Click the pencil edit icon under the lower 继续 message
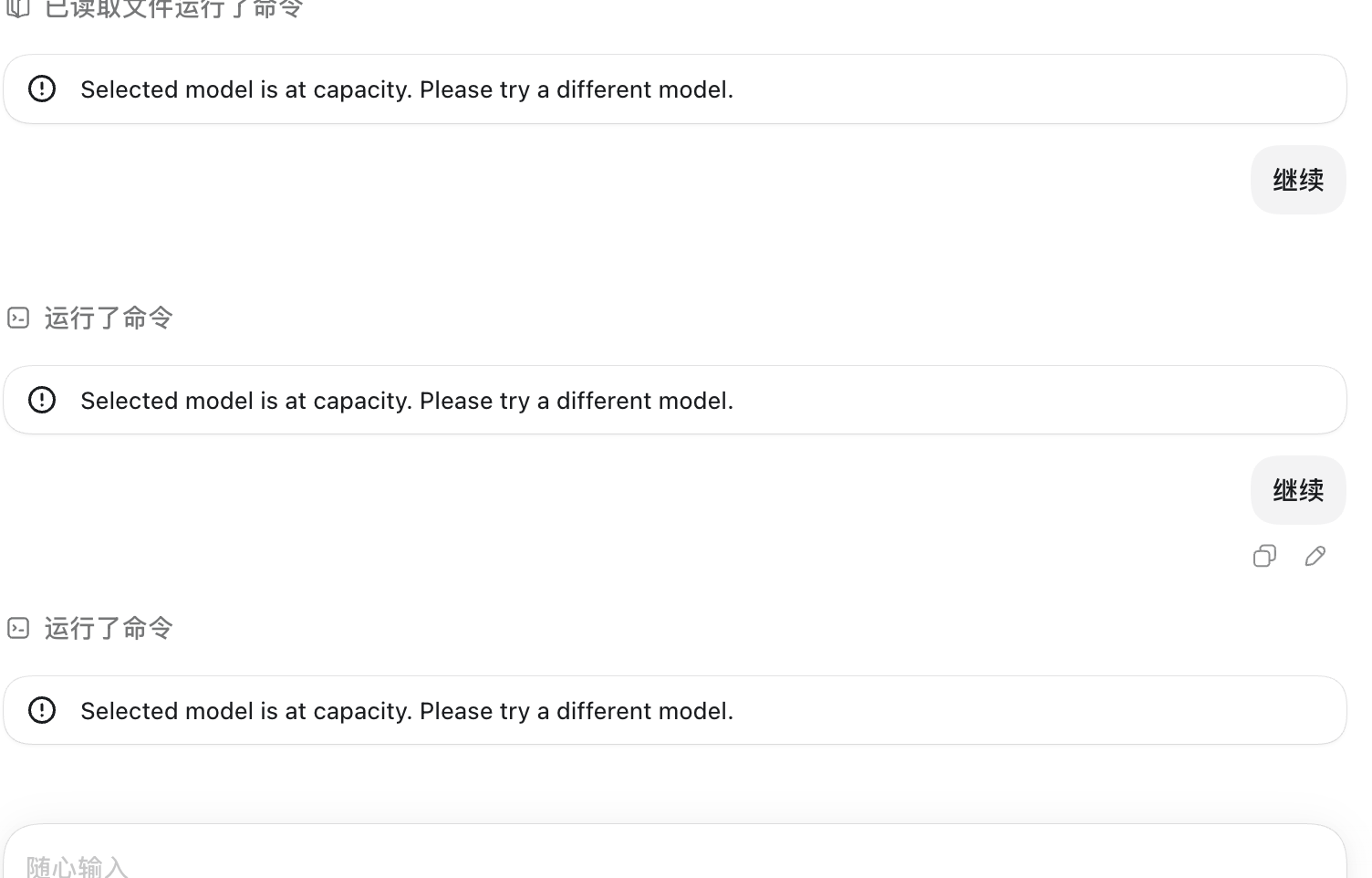This screenshot has height=878, width=1372. pyautogui.click(x=1315, y=556)
